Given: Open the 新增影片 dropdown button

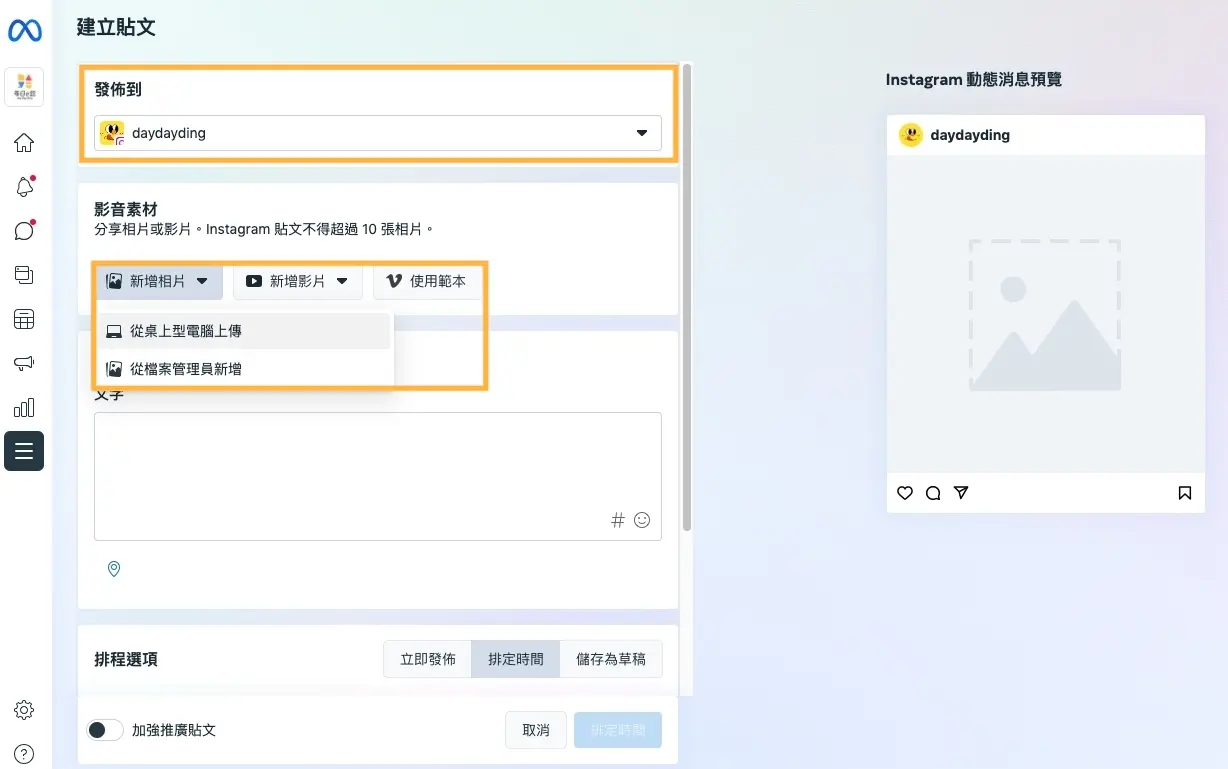Looking at the screenshot, I should pos(298,282).
